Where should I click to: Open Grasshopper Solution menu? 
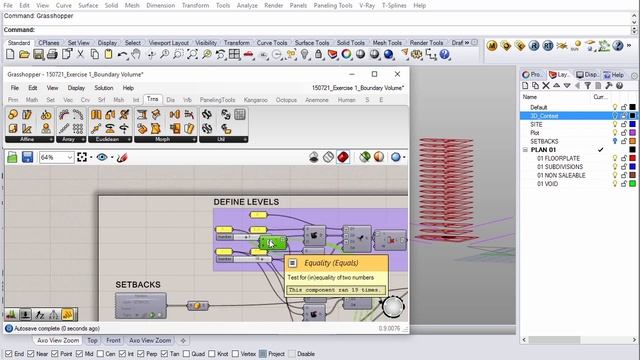point(104,88)
